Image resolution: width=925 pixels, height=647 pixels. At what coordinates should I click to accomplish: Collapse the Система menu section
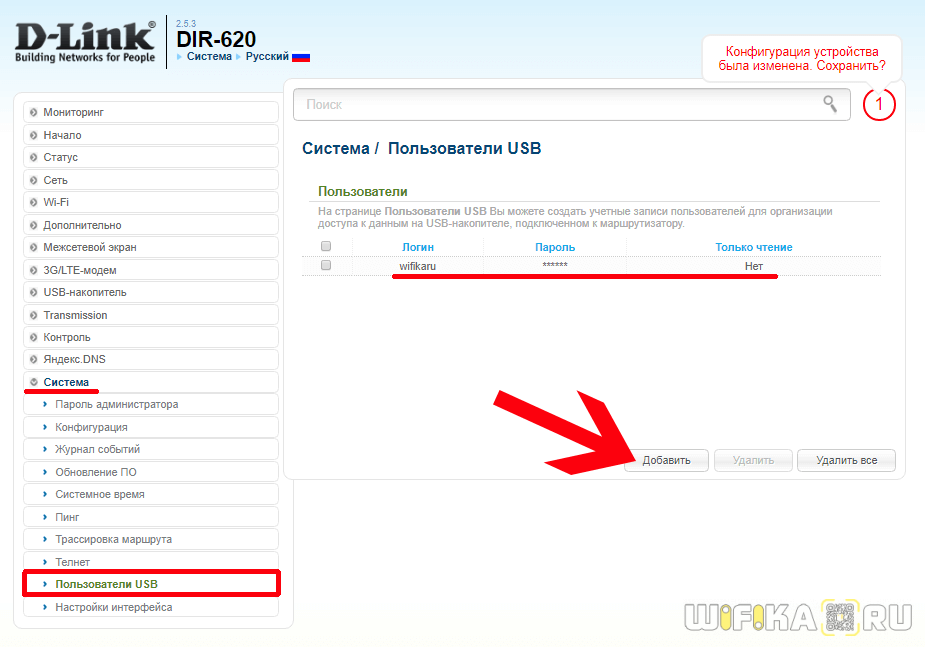click(66, 382)
